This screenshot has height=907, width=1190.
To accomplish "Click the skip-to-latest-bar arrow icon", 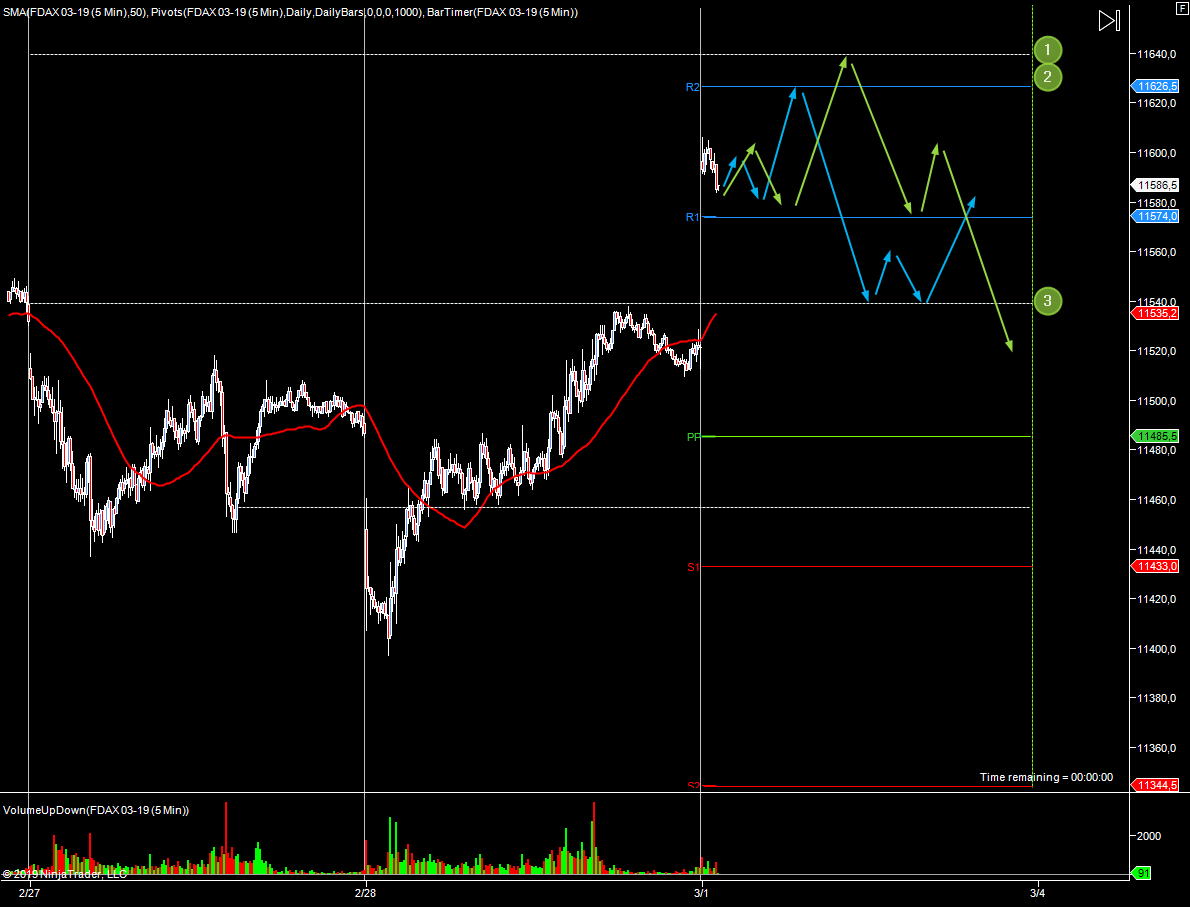I will [1109, 21].
